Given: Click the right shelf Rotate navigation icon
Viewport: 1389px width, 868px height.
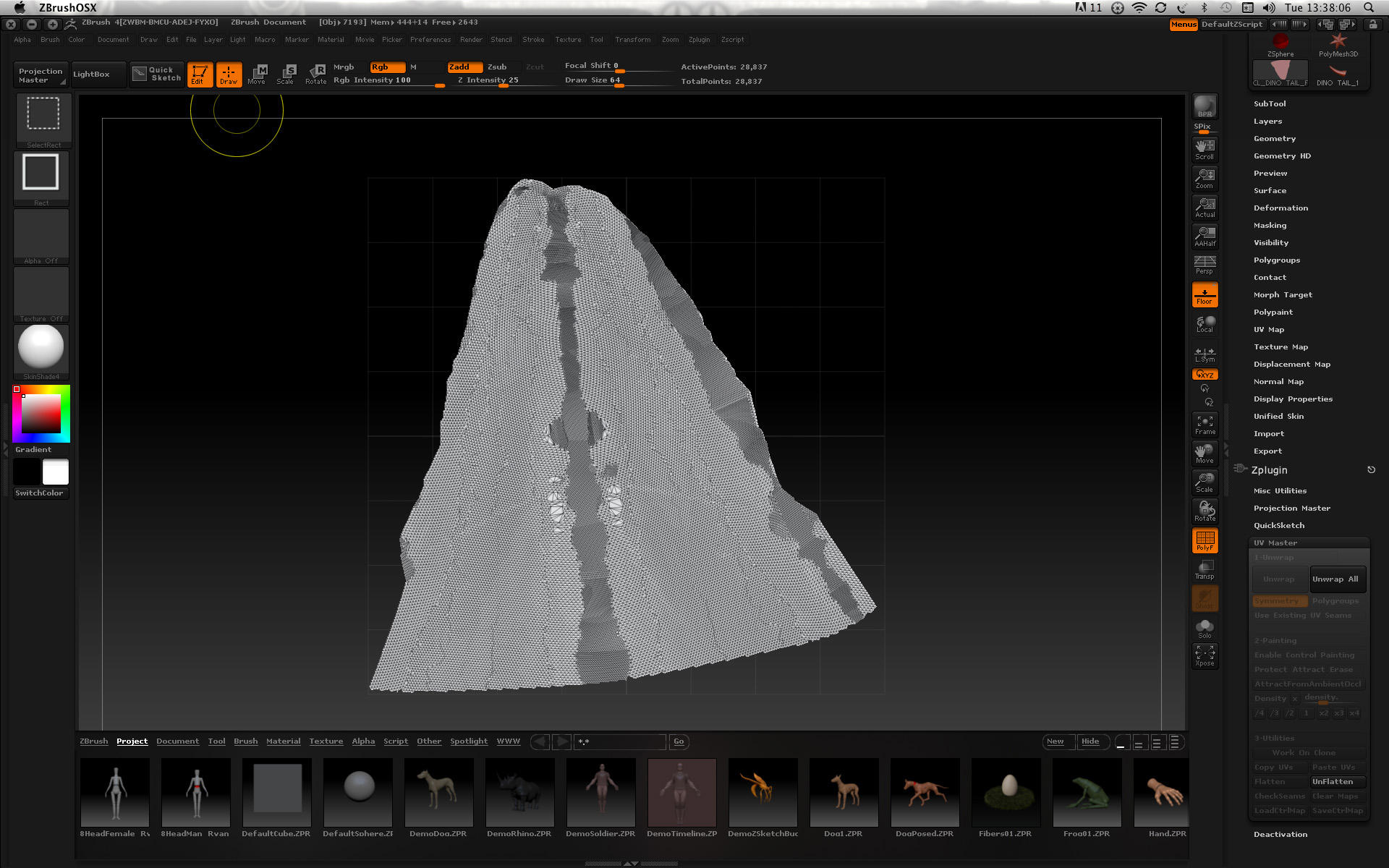Looking at the screenshot, I should point(1205,511).
